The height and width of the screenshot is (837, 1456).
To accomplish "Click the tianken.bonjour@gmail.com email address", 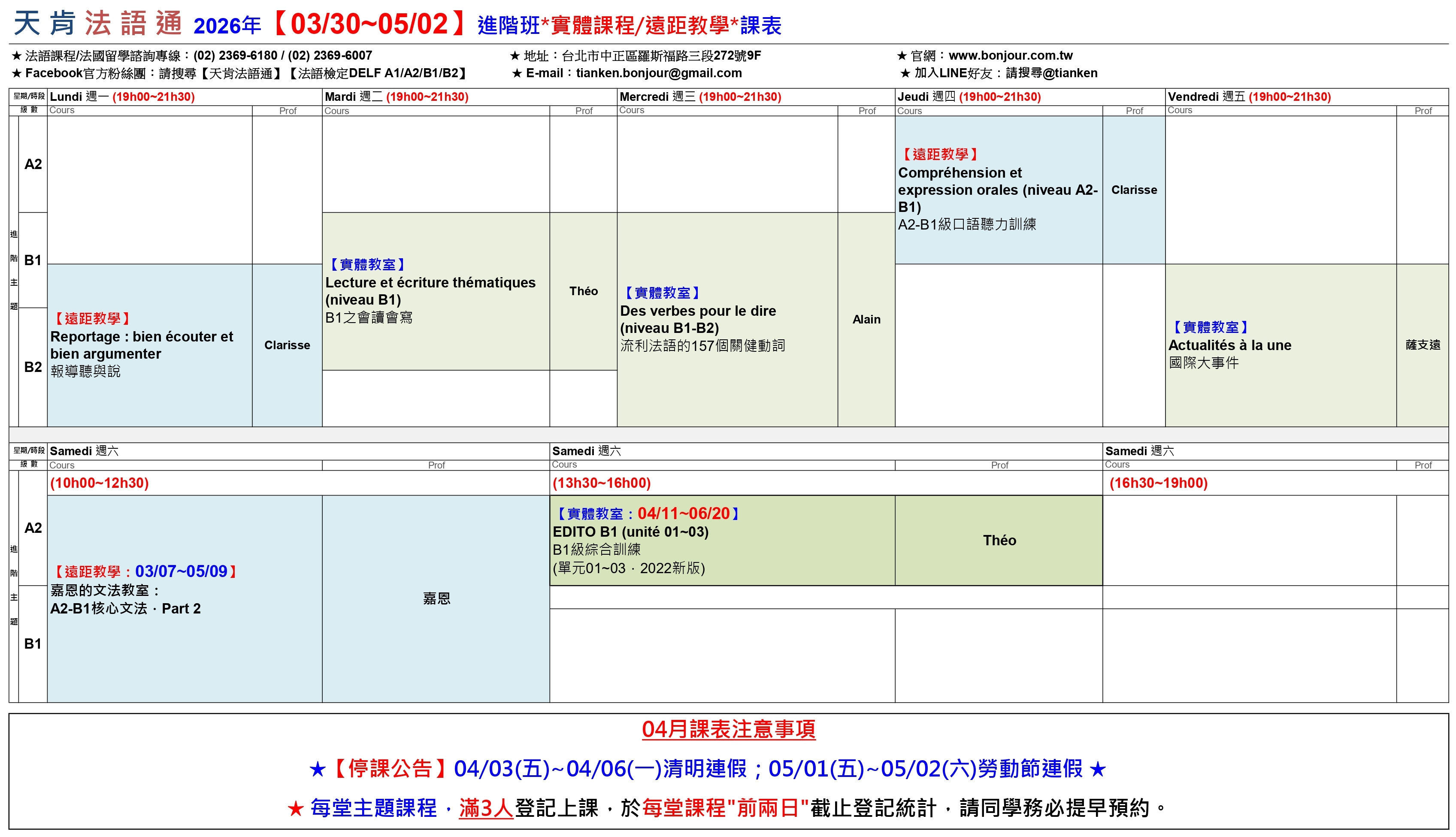I will coord(659,73).
